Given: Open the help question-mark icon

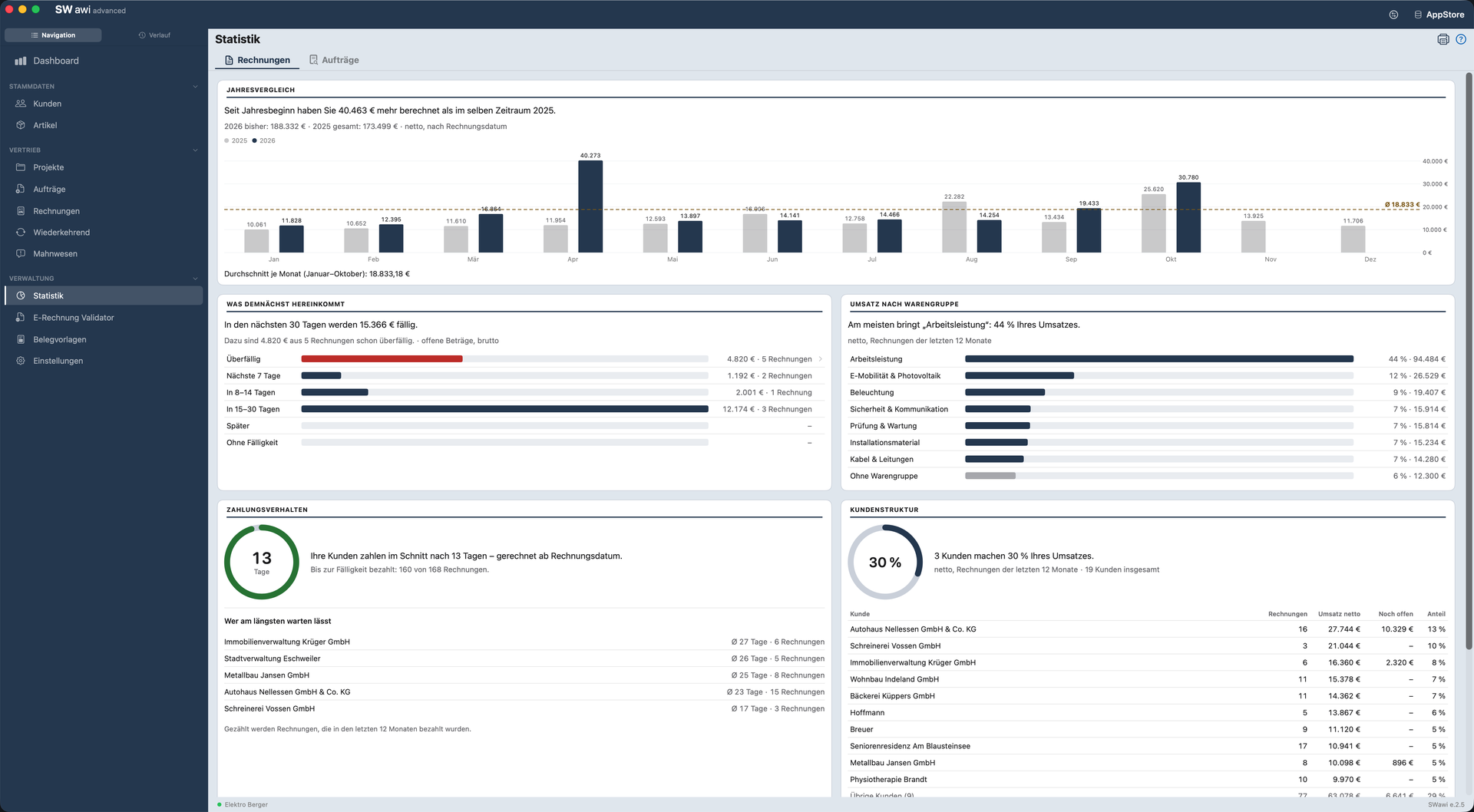Looking at the screenshot, I should [1461, 39].
